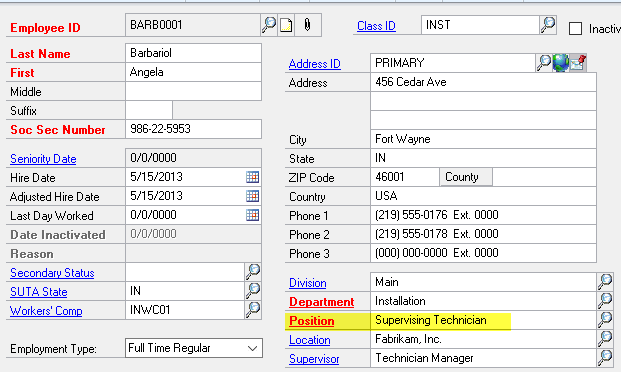Click Division field Main
Image resolution: width=621 pixels, height=372 pixels.
pyautogui.click(x=484, y=282)
